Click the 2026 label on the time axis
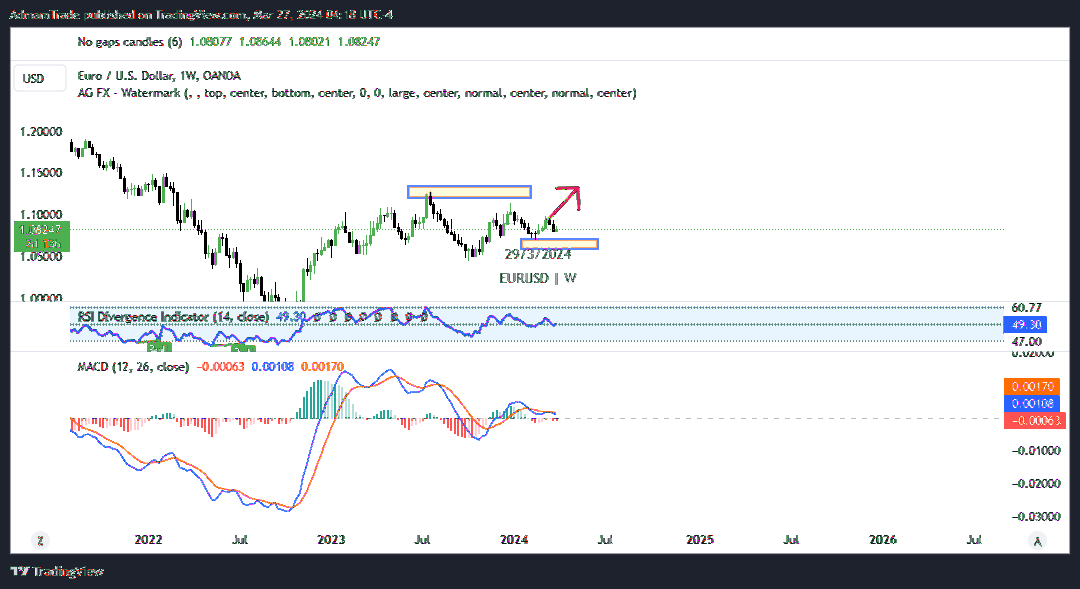 (x=883, y=539)
